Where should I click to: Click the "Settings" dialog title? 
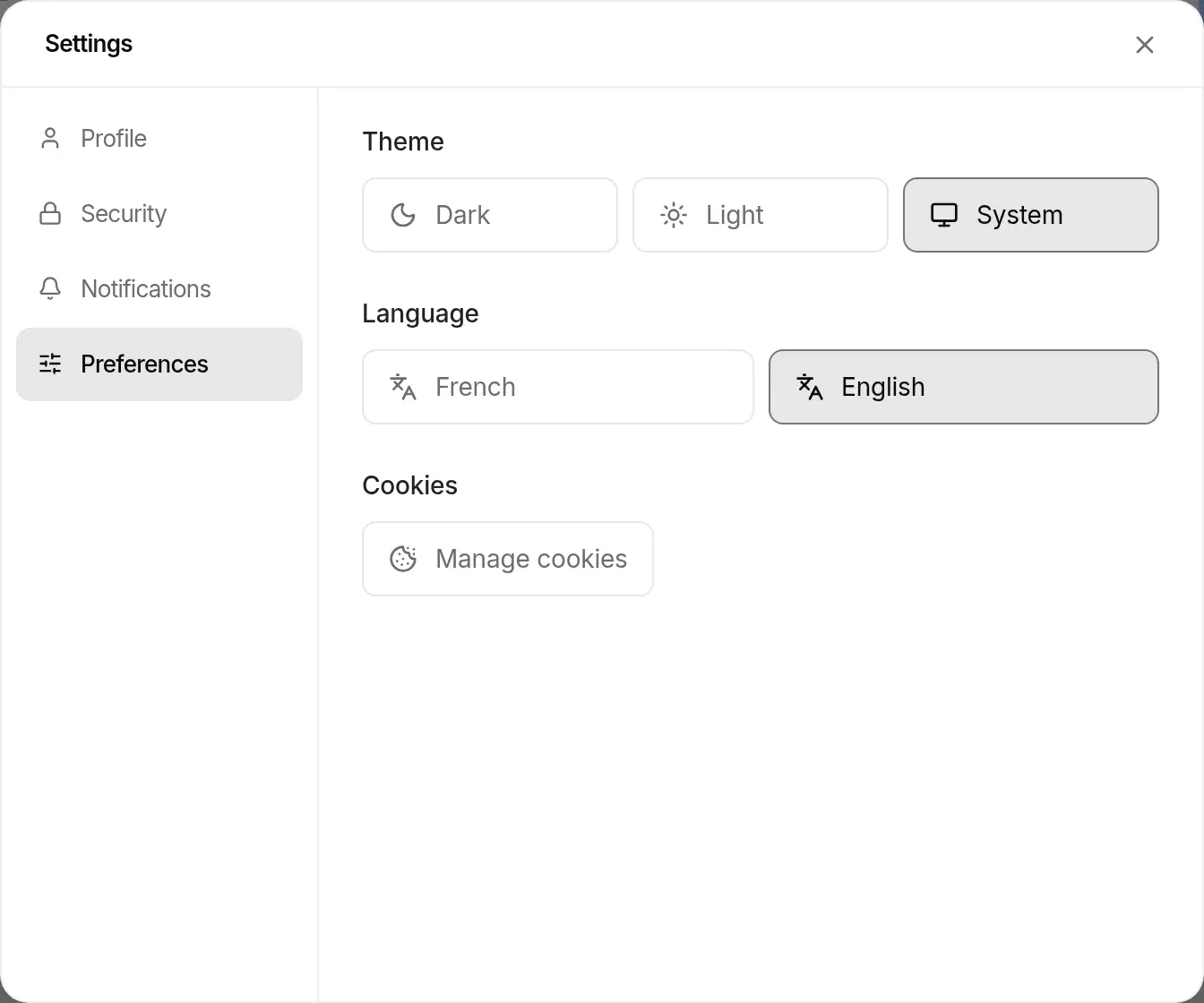[89, 44]
